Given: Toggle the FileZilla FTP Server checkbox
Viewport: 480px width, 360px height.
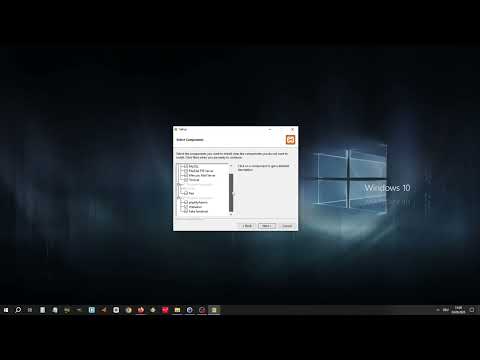Looking at the screenshot, I should tap(186, 171).
